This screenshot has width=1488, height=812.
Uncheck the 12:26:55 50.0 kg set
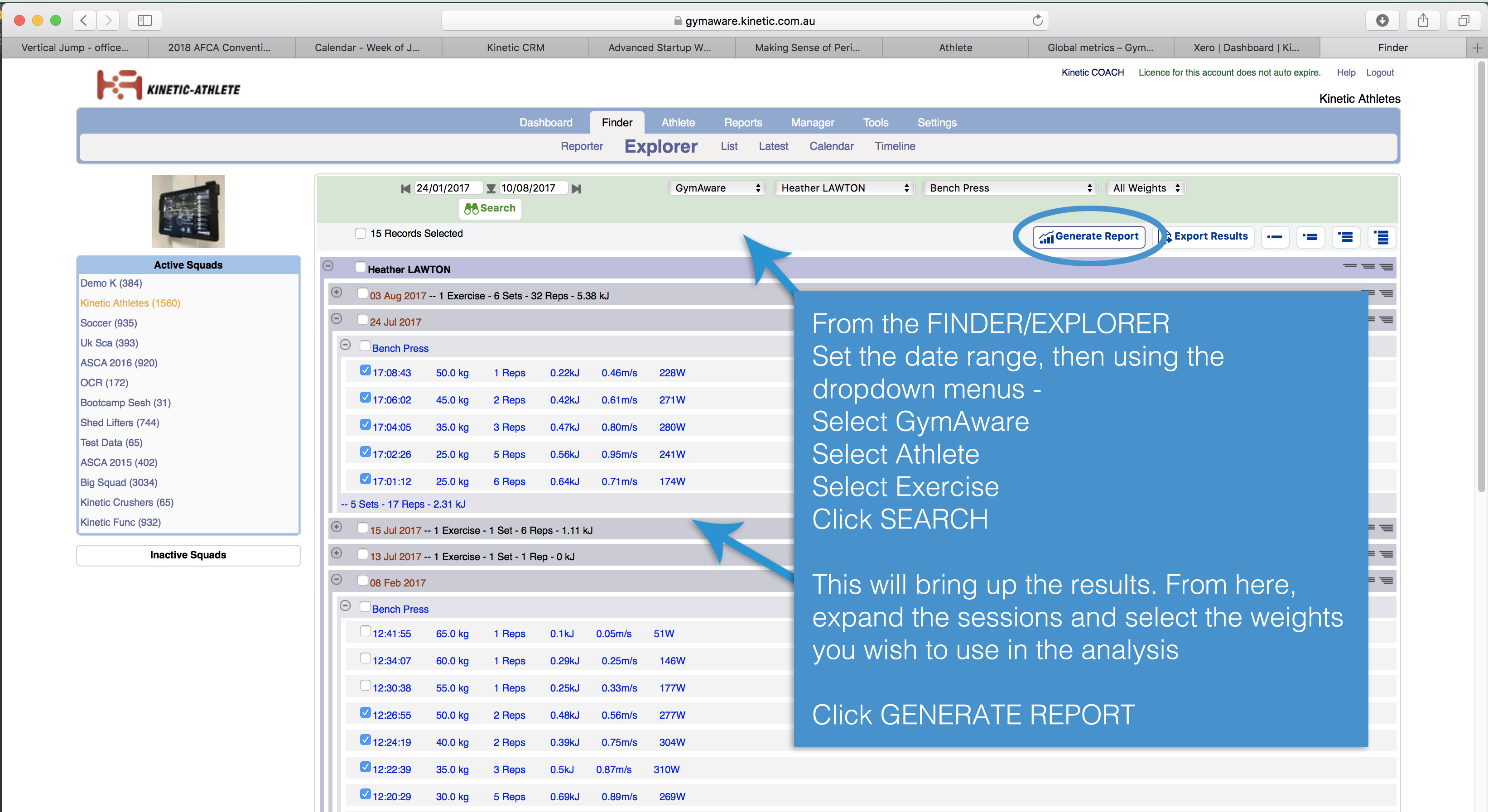coord(365,712)
